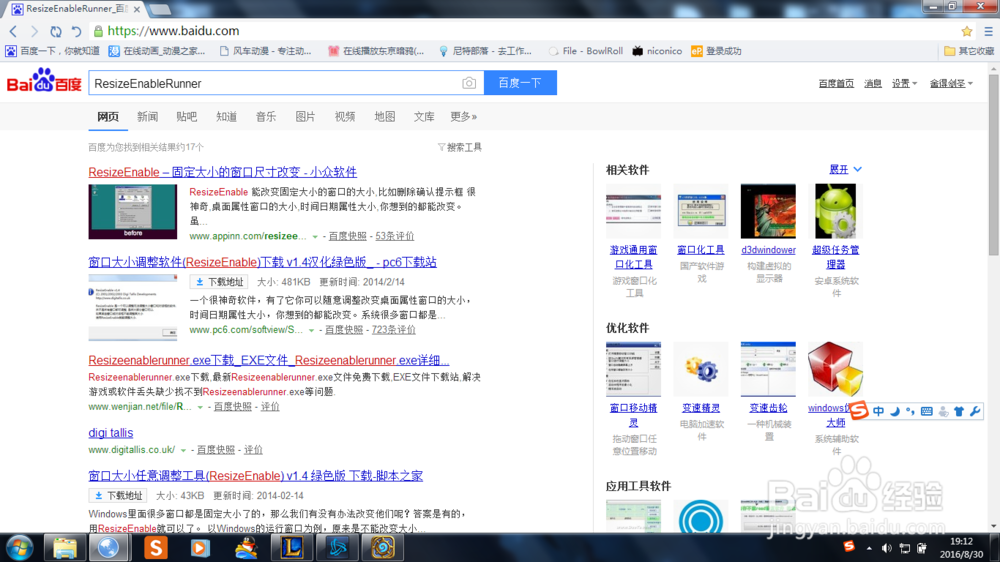Click the windows优化大师 red cube icon
The image size is (1000, 562).
pos(835,369)
